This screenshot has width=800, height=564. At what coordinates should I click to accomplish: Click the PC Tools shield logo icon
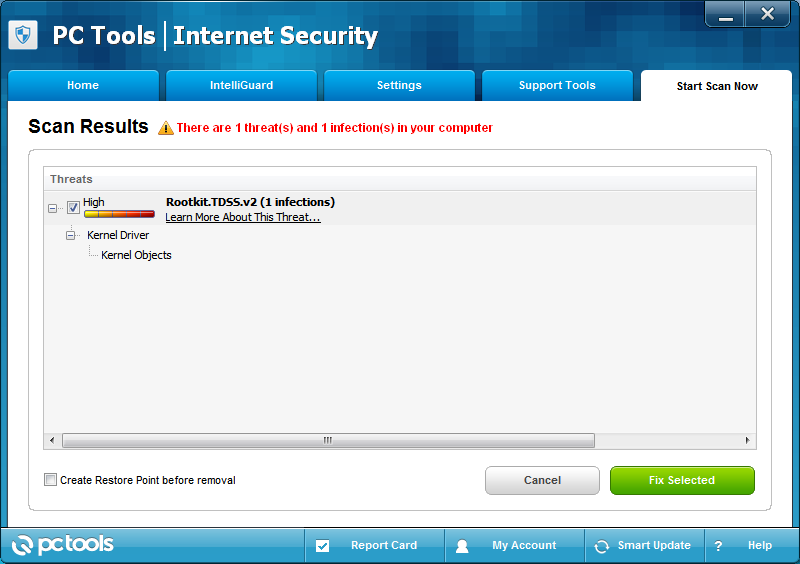(23, 35)
